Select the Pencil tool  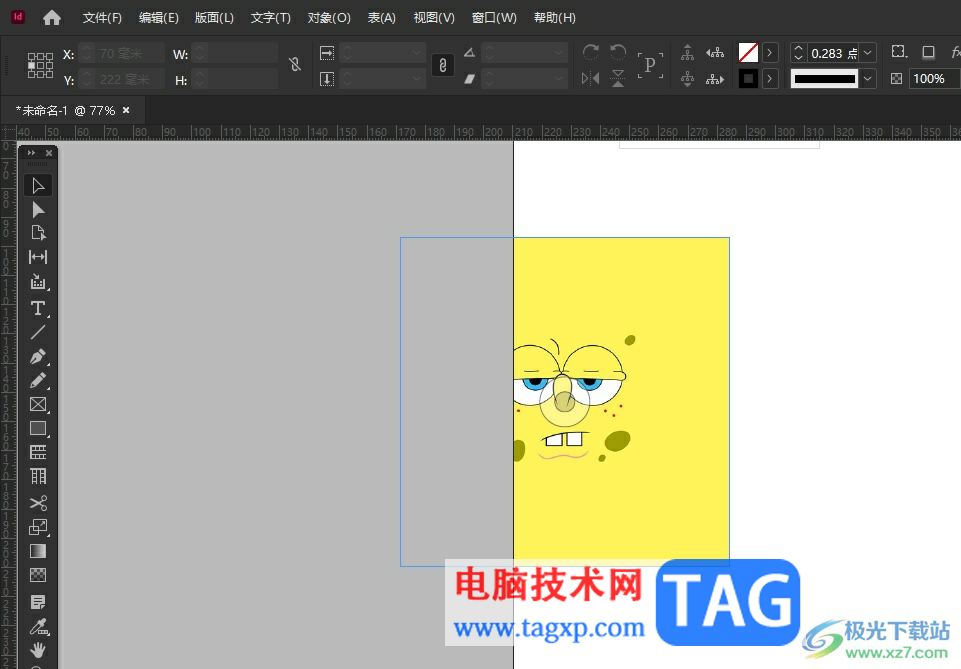point(38,380)
